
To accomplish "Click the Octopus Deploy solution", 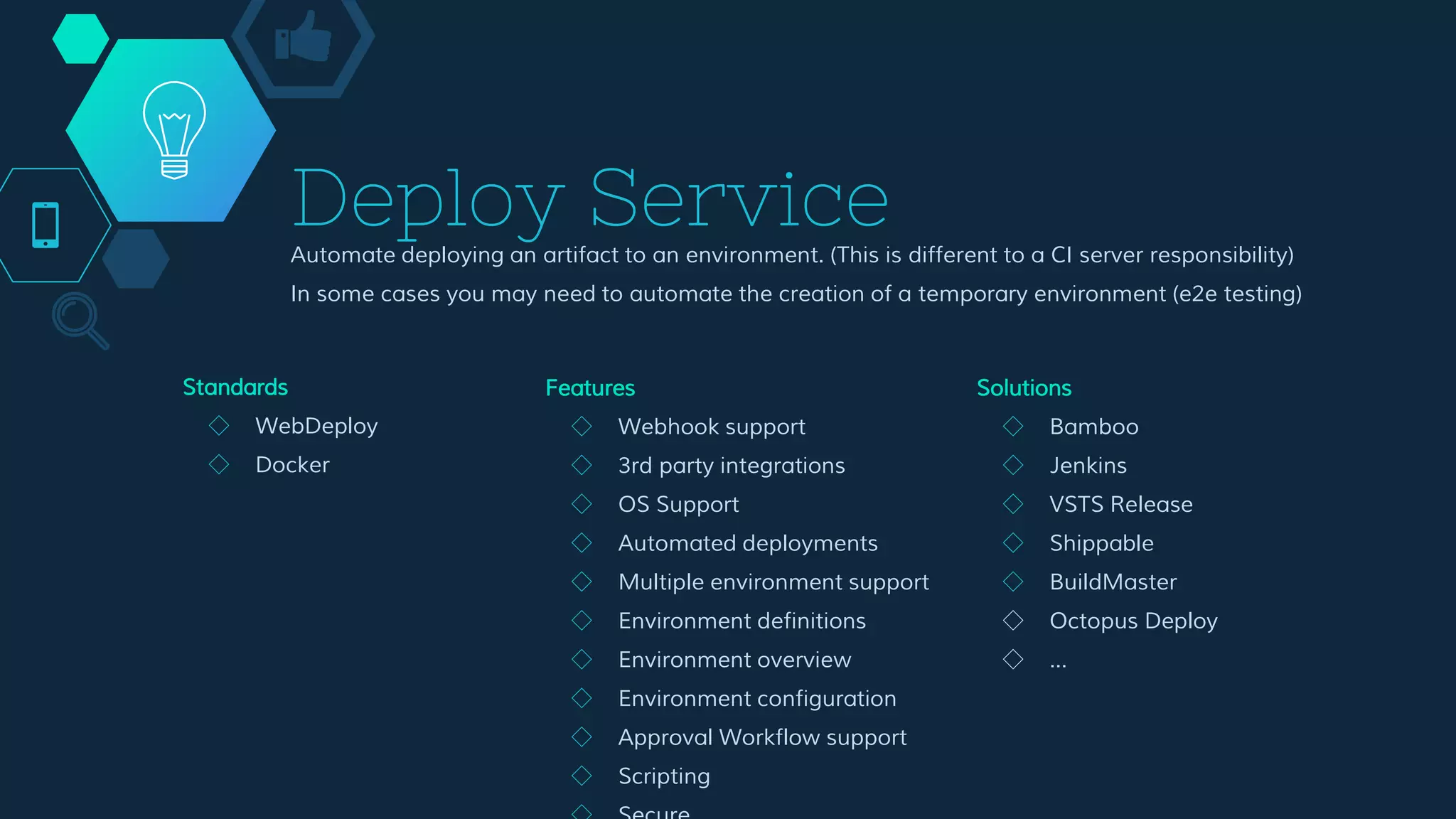I will (1133, 621).
